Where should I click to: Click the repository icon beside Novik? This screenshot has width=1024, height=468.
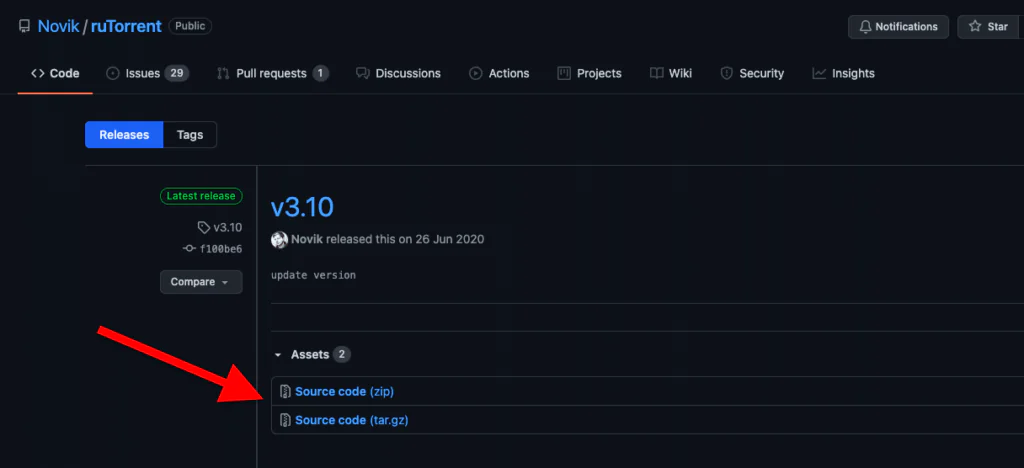tap(24, 26)
